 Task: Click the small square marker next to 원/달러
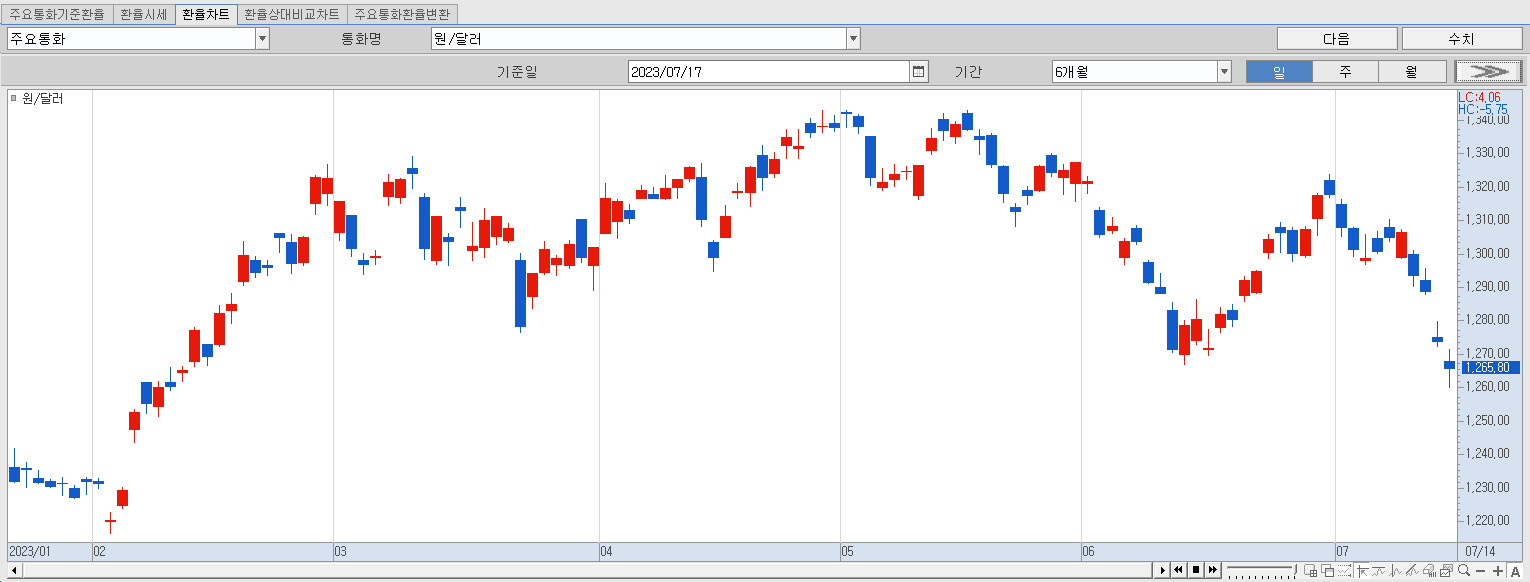pyautogui.click(x=13, y=98)
